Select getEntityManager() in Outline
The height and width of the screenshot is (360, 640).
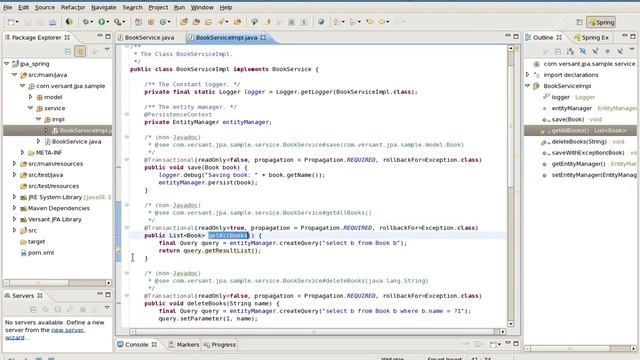pos(578,164)
